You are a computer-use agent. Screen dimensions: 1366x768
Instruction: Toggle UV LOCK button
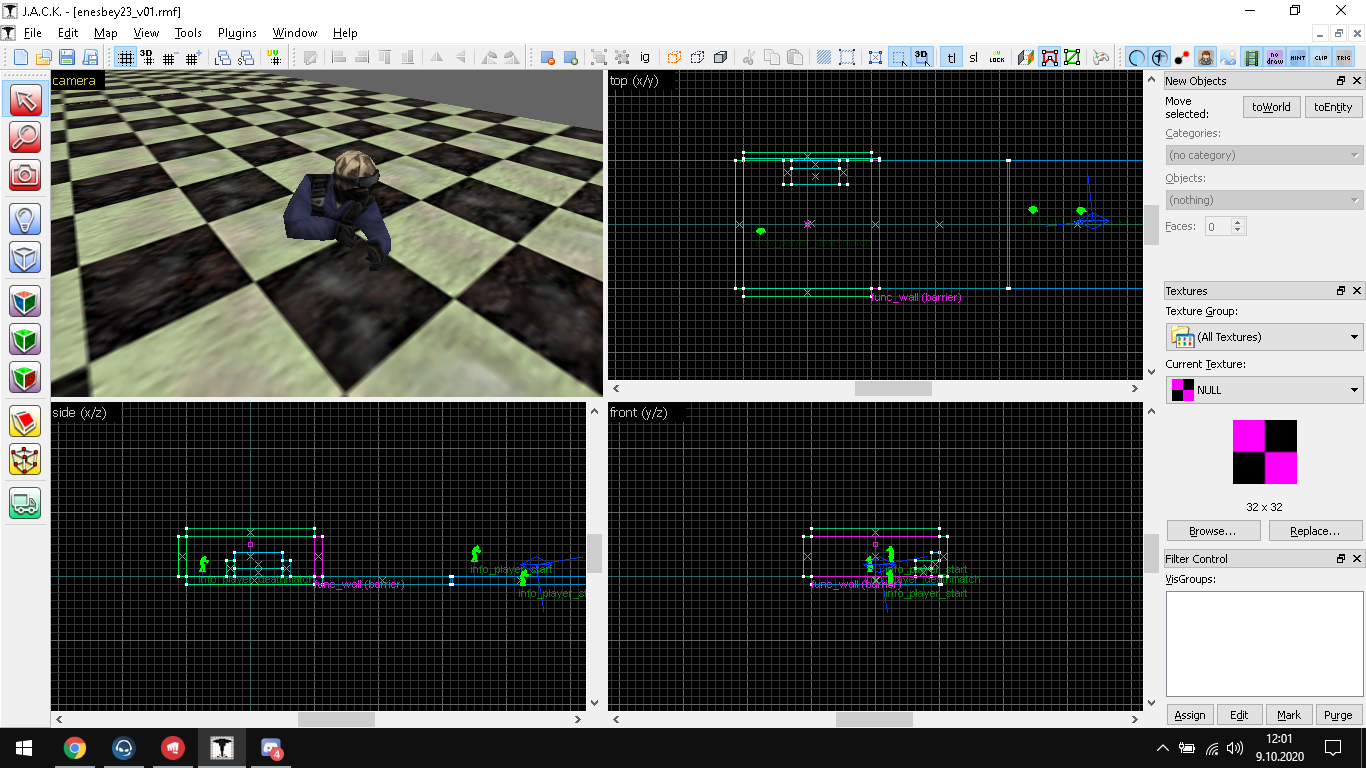tap(997, 57)
